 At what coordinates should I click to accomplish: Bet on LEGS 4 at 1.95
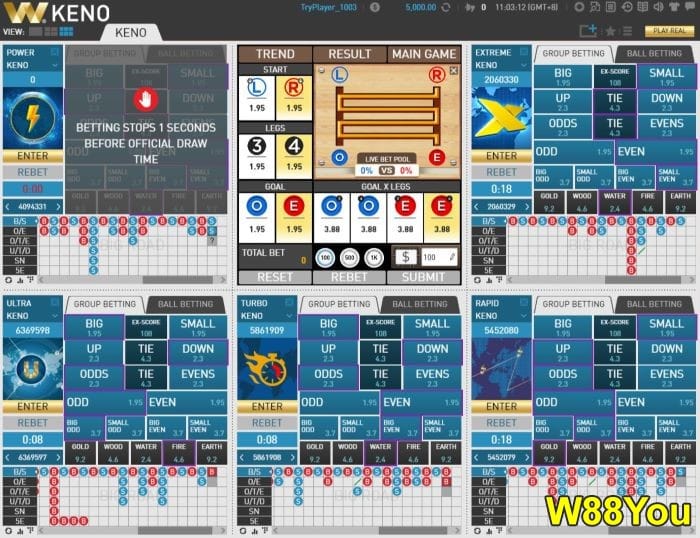click(x=294, y=156)
